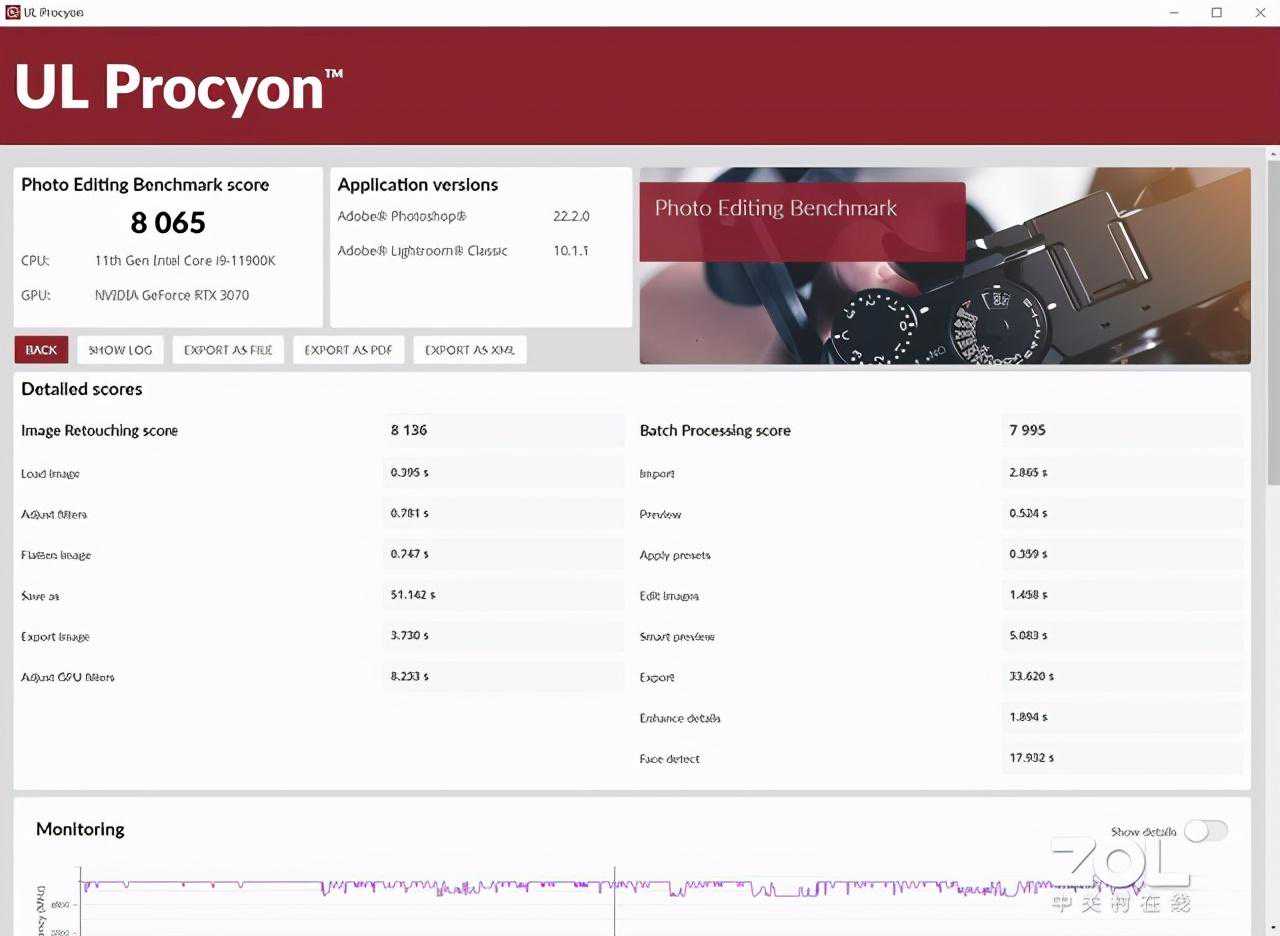1280x936 pixels.
Task: Enable the Show details toggle in Monitoring
Action: tap(1205, 831)
